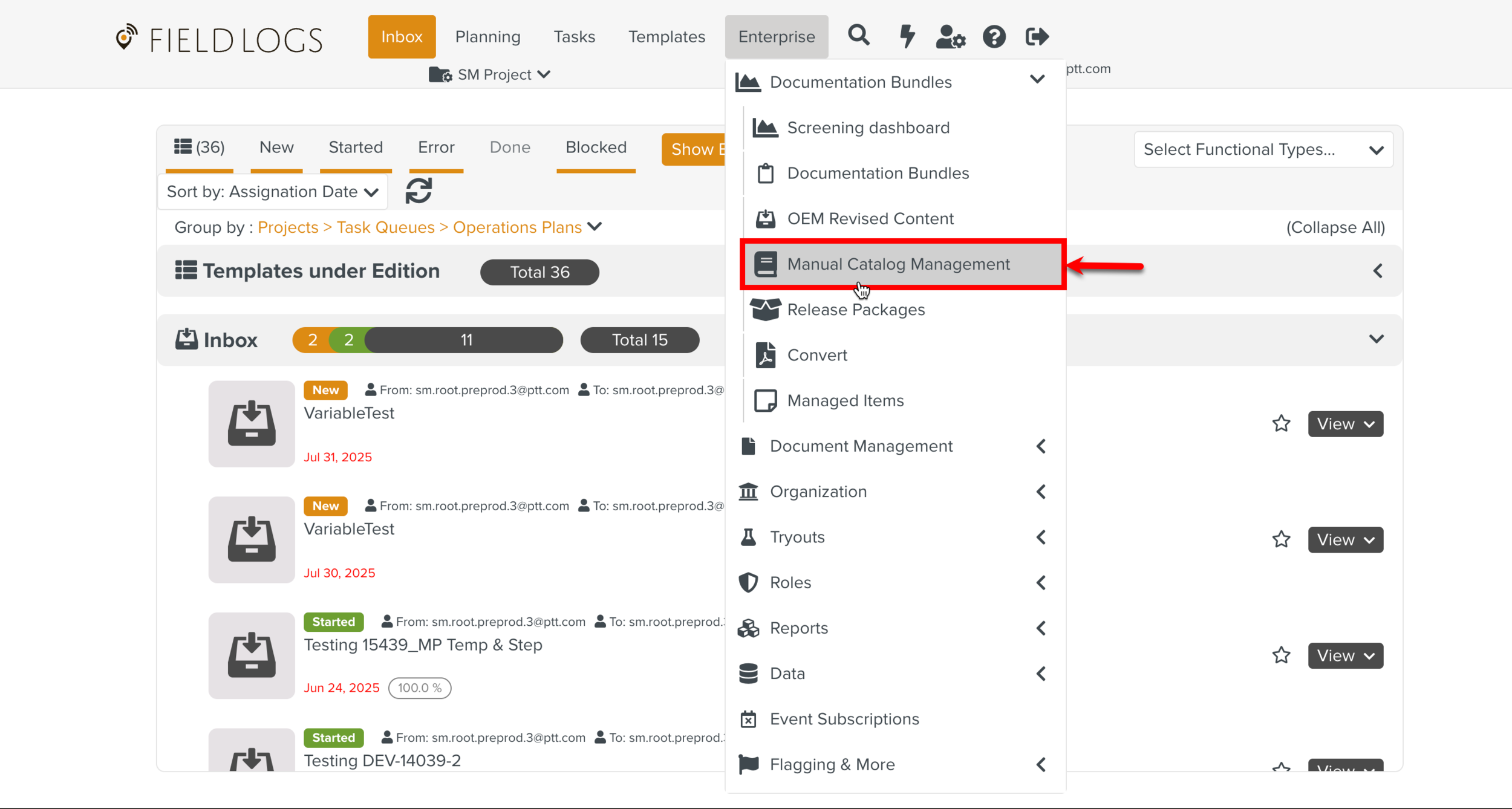This screenshot has height=809, width=1512.
Task: Open the lightning bolt quick actions icon
Action: tap(906, 36)
